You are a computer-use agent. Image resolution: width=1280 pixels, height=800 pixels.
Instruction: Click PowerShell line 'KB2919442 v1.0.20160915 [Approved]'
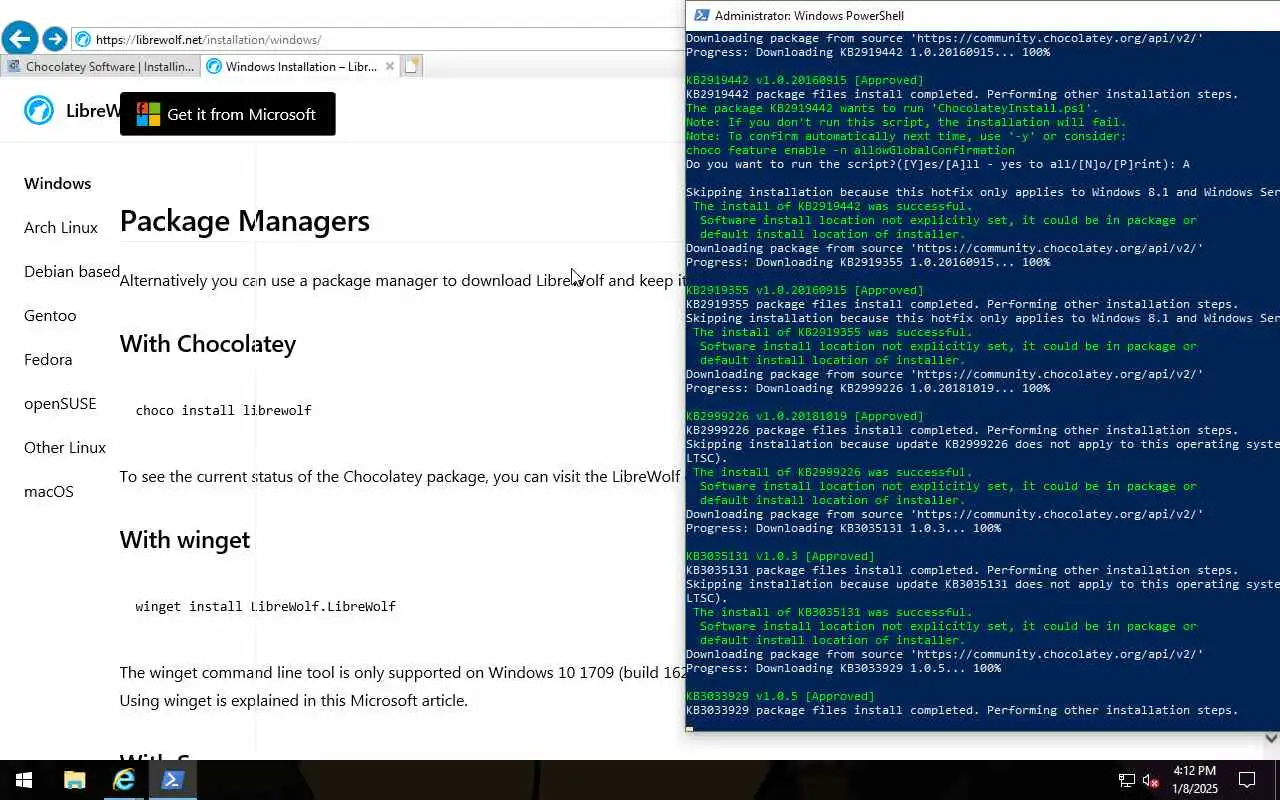click(x=805, y=80)
